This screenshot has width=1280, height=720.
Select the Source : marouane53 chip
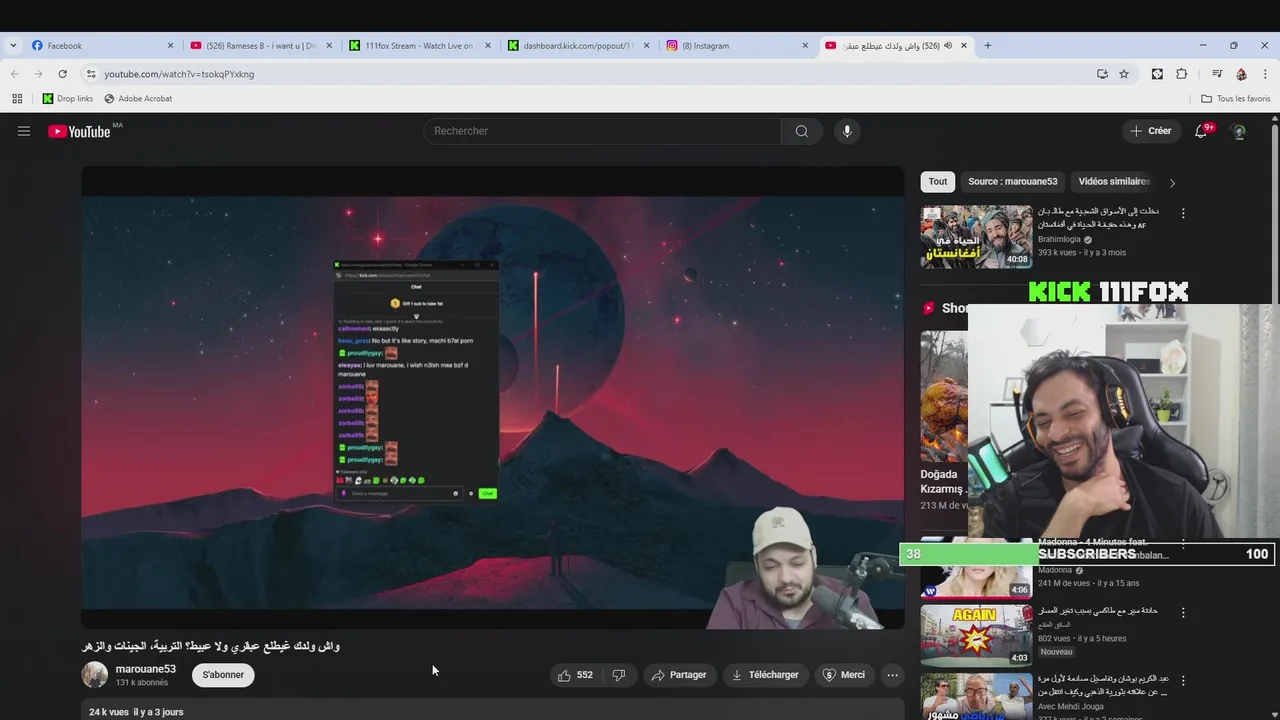(1012, 182)
